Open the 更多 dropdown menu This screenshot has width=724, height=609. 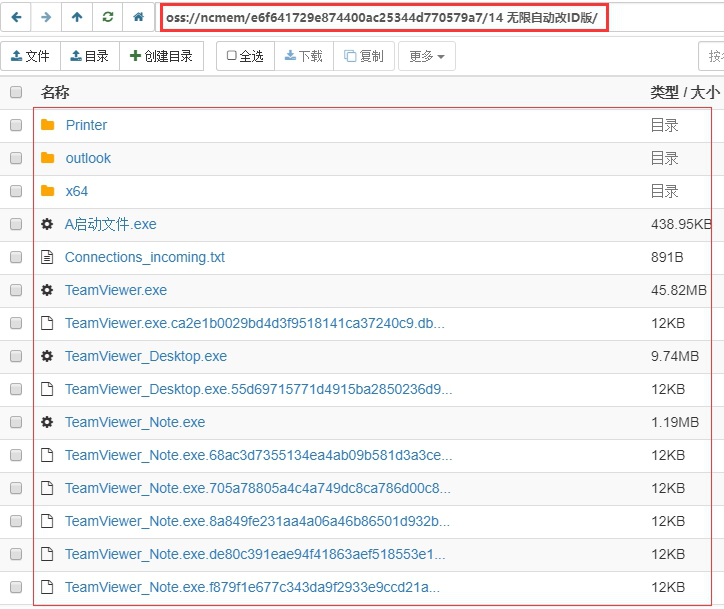(x=427, y=56)
